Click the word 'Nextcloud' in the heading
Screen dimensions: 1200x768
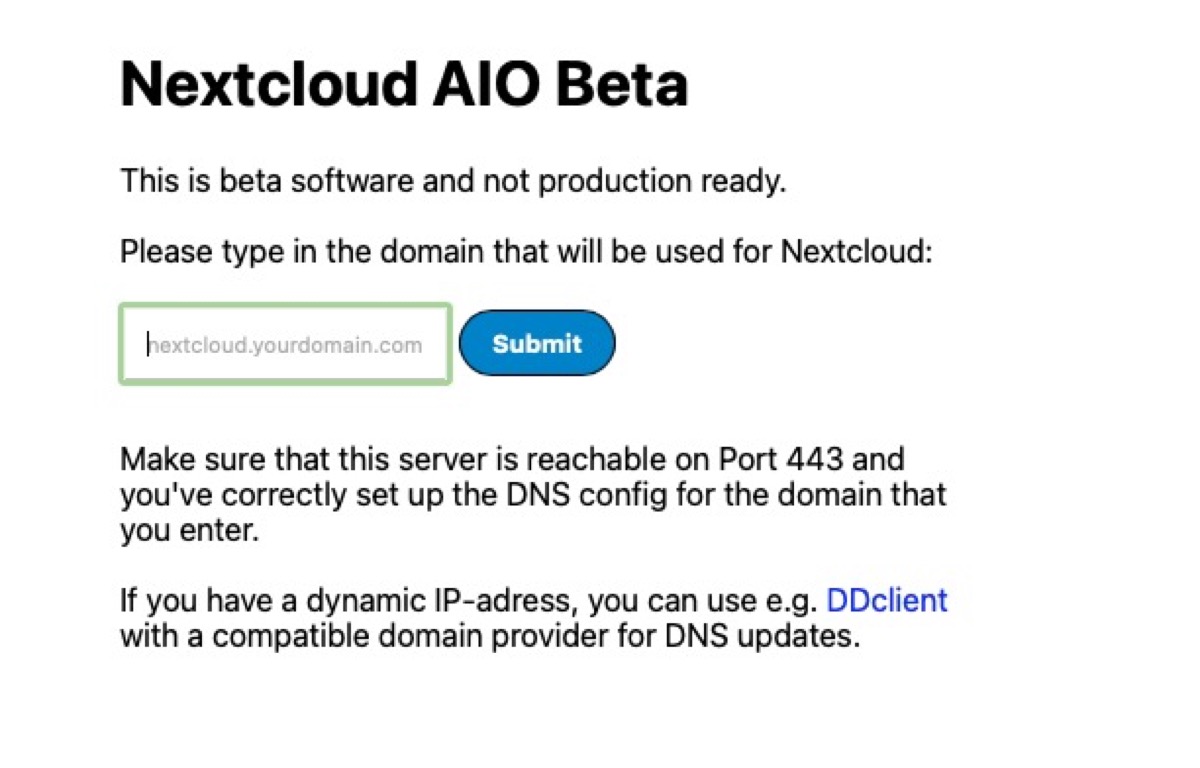(266, 84)
